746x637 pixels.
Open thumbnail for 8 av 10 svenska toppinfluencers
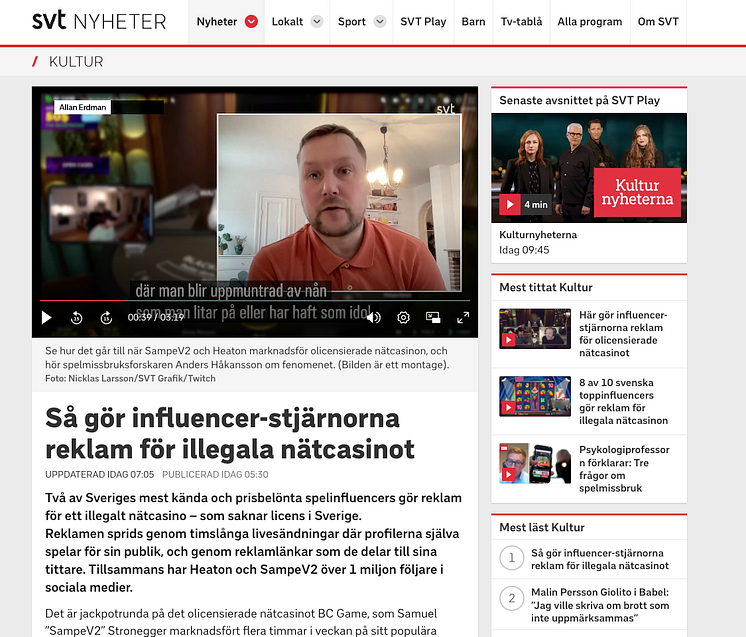[x=535, y=396]
